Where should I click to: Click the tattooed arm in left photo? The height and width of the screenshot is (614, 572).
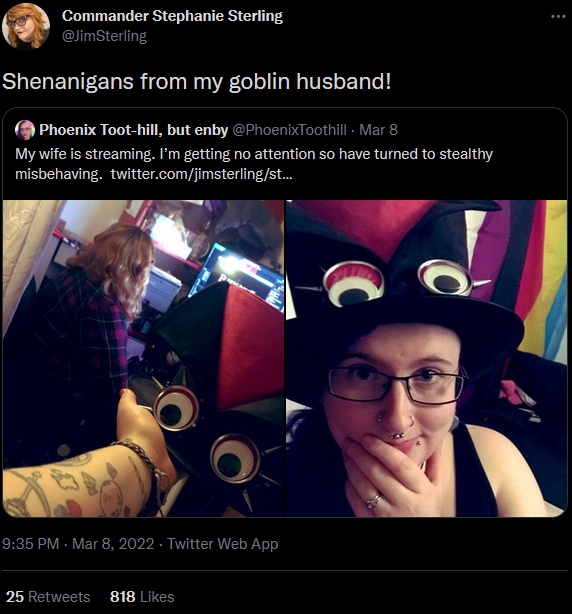[x=84, y=472]
